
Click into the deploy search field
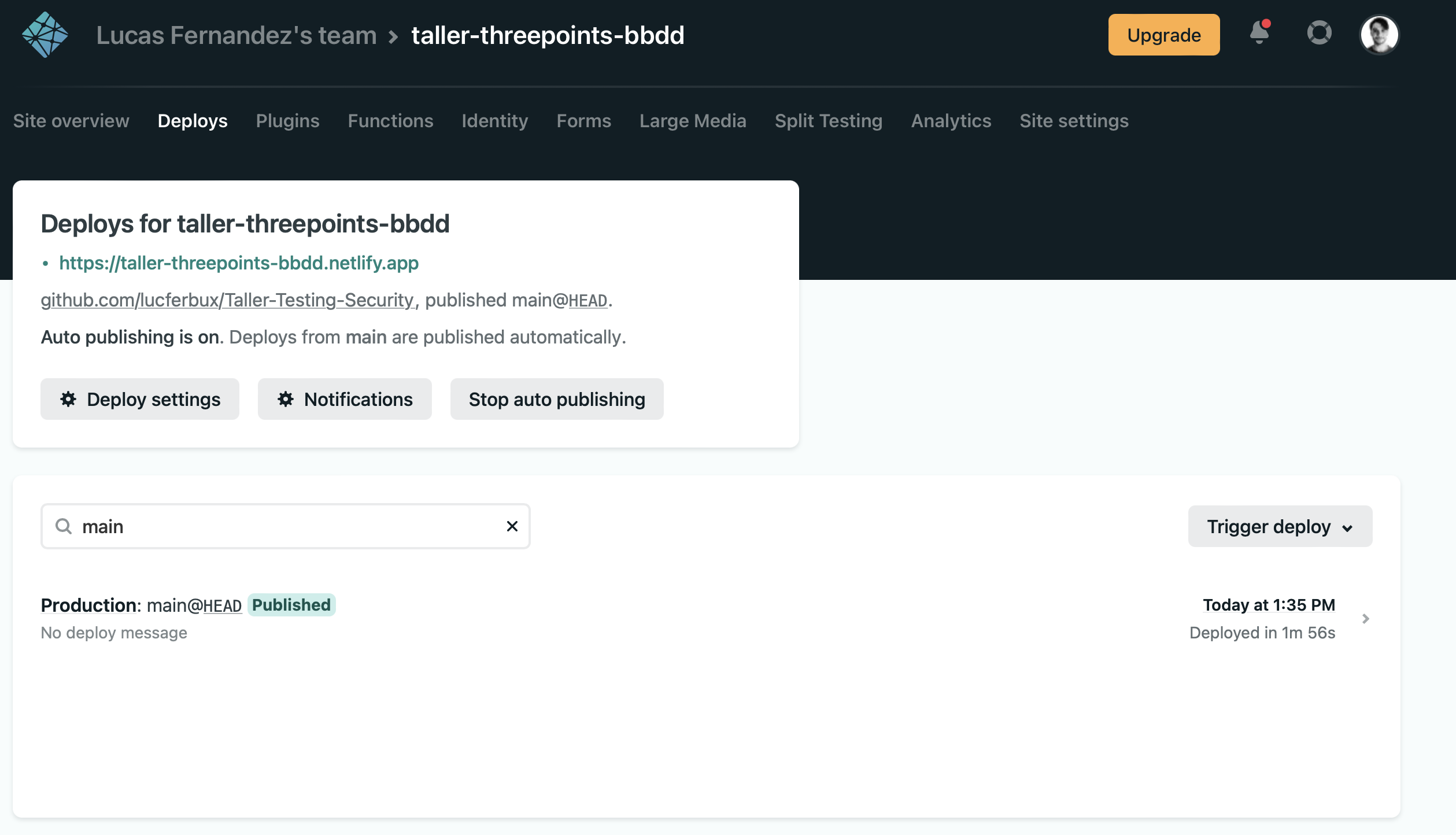click(289, 526)
